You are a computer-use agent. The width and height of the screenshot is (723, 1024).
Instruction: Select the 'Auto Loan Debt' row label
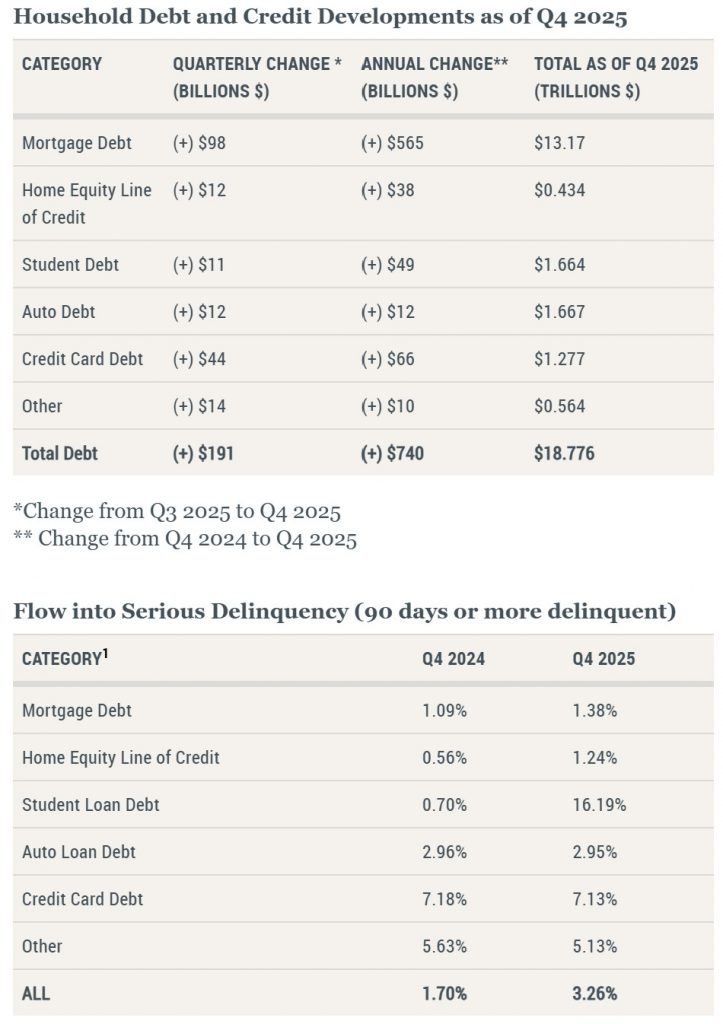click(79, 852)
